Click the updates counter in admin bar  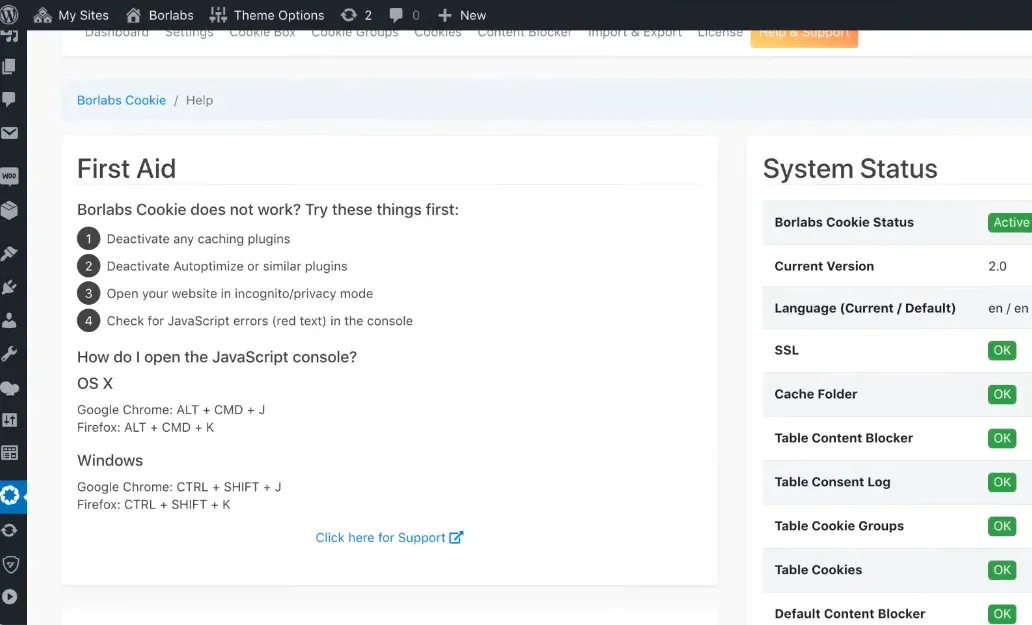[356, 15]
